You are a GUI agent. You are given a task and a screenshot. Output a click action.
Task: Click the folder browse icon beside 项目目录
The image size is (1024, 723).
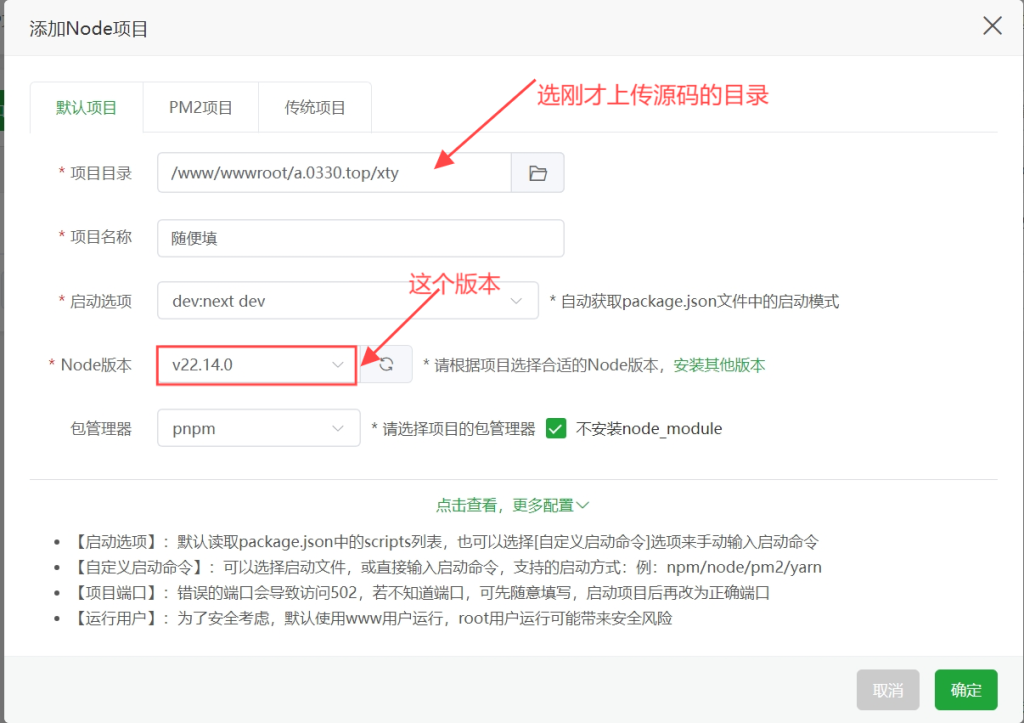tap(538, 173)
